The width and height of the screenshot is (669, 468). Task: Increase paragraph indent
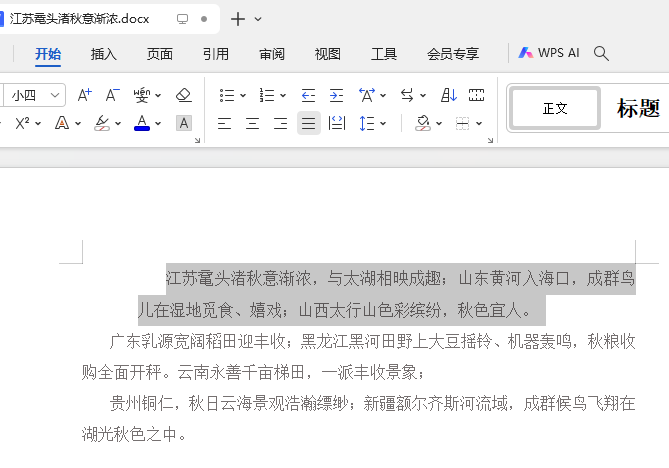coord(336,95)
